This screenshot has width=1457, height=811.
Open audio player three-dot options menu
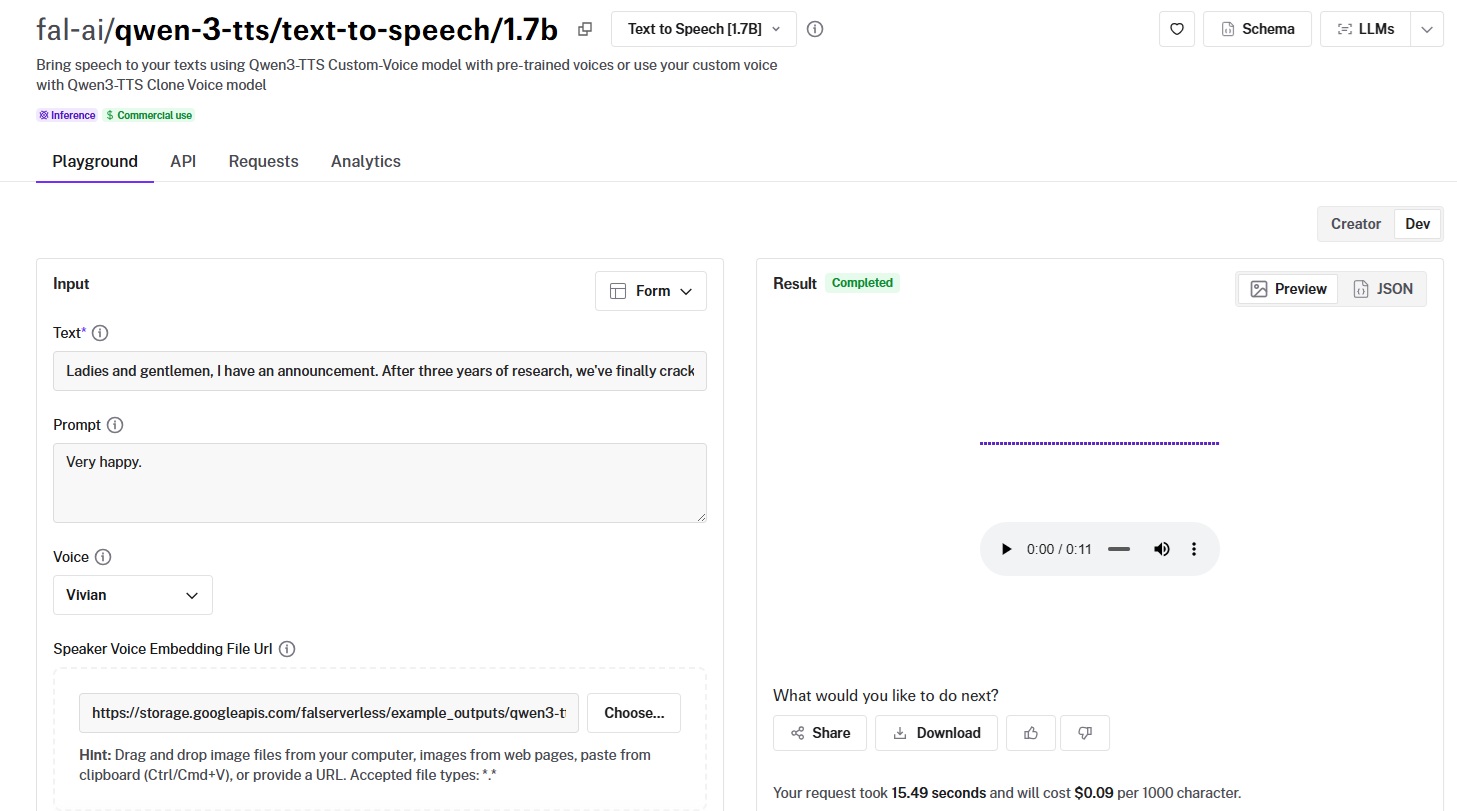pyautogui.click(x=1194, y=549)
